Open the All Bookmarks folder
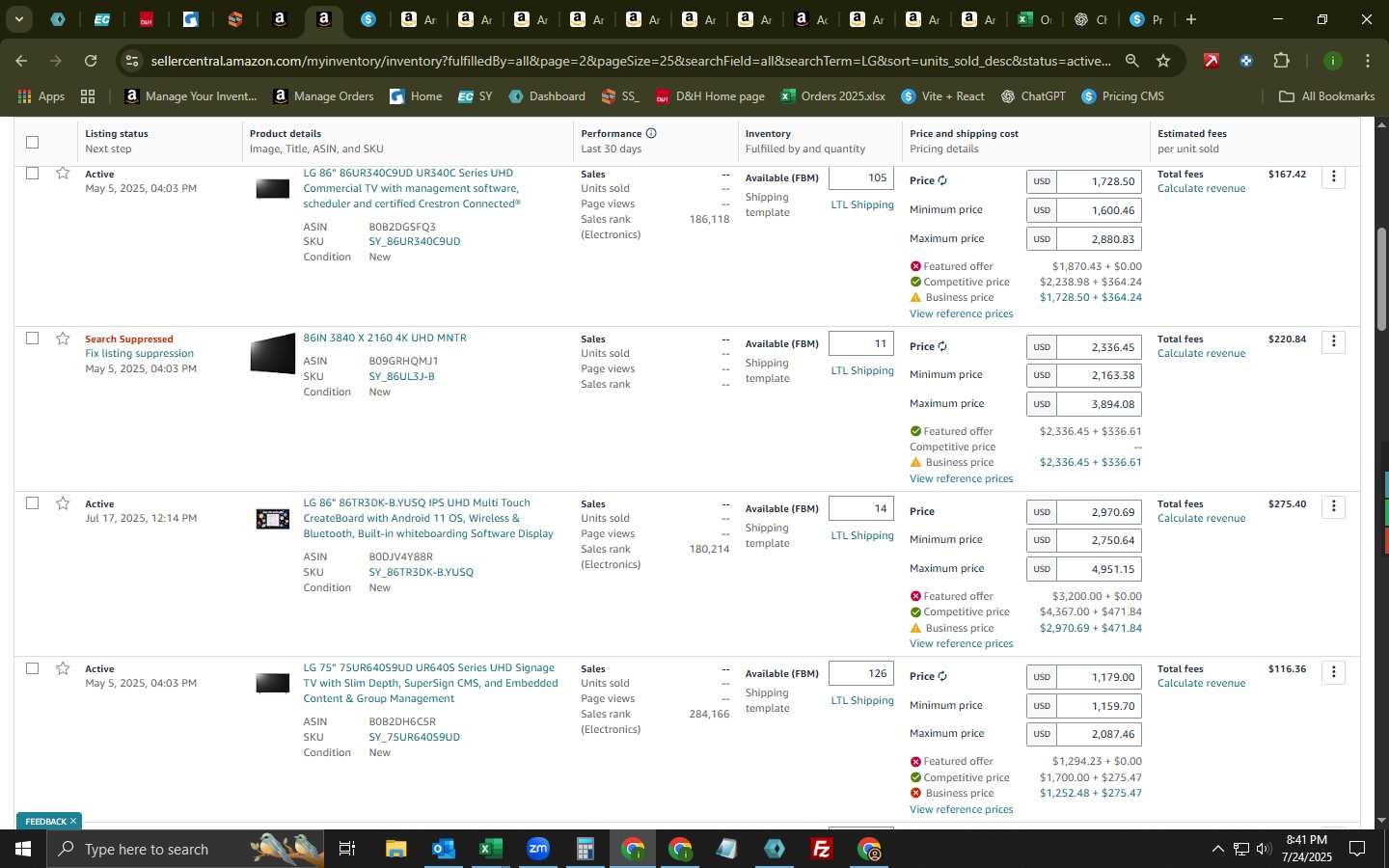The image size is (1389, 868). [x=1326, y=96]
